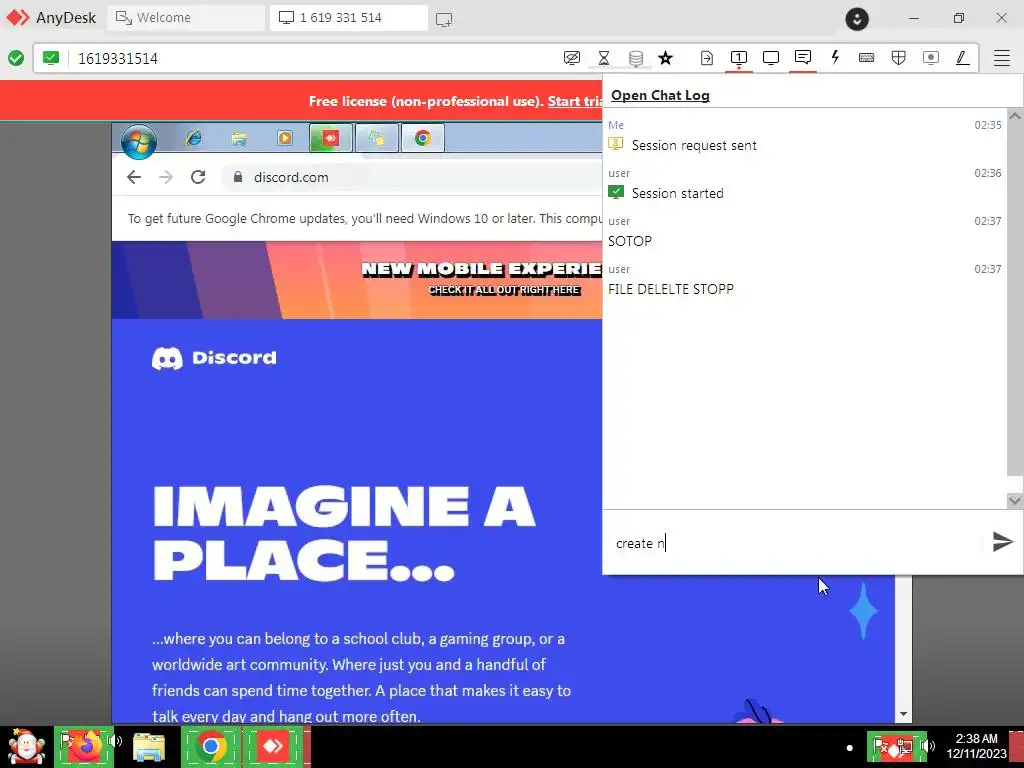Click the tray volume speaker icon near the clock

(927, 746)
